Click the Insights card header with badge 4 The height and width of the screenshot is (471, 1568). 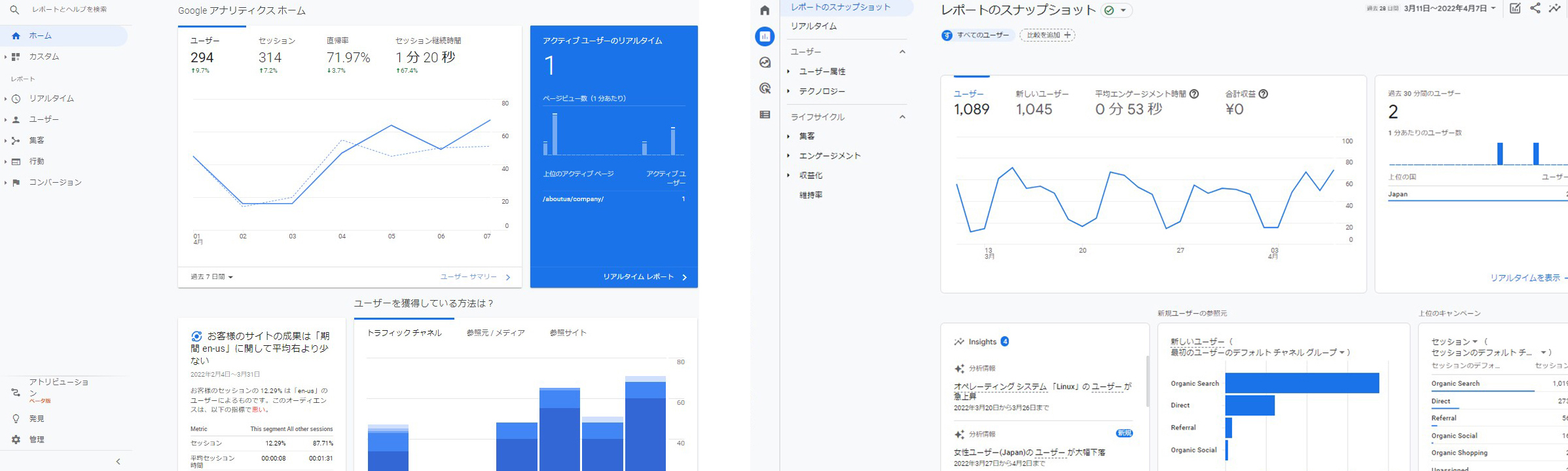pyautogui.click(x=981, y=342)
